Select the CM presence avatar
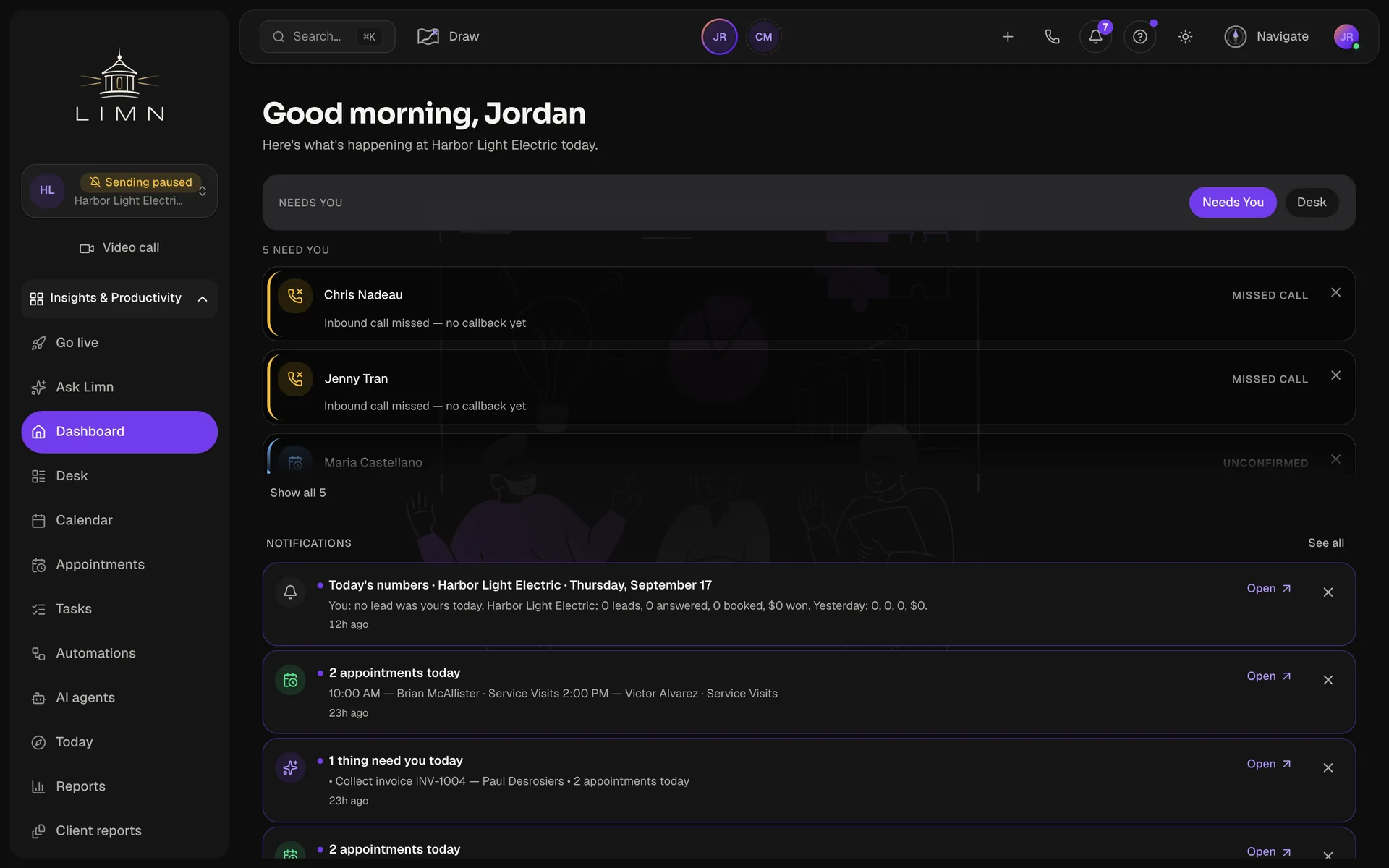This screenshot has height=868, width=1389. point(764,37)
